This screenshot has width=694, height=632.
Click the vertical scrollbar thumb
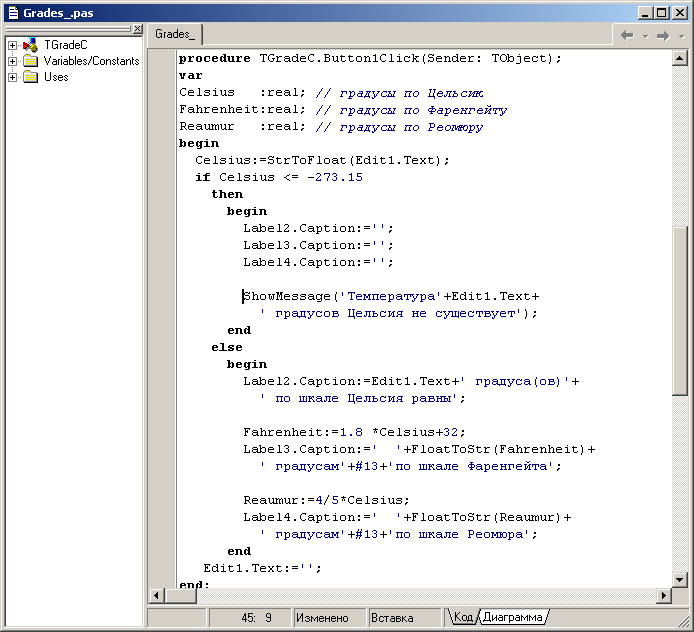(679, 311)
